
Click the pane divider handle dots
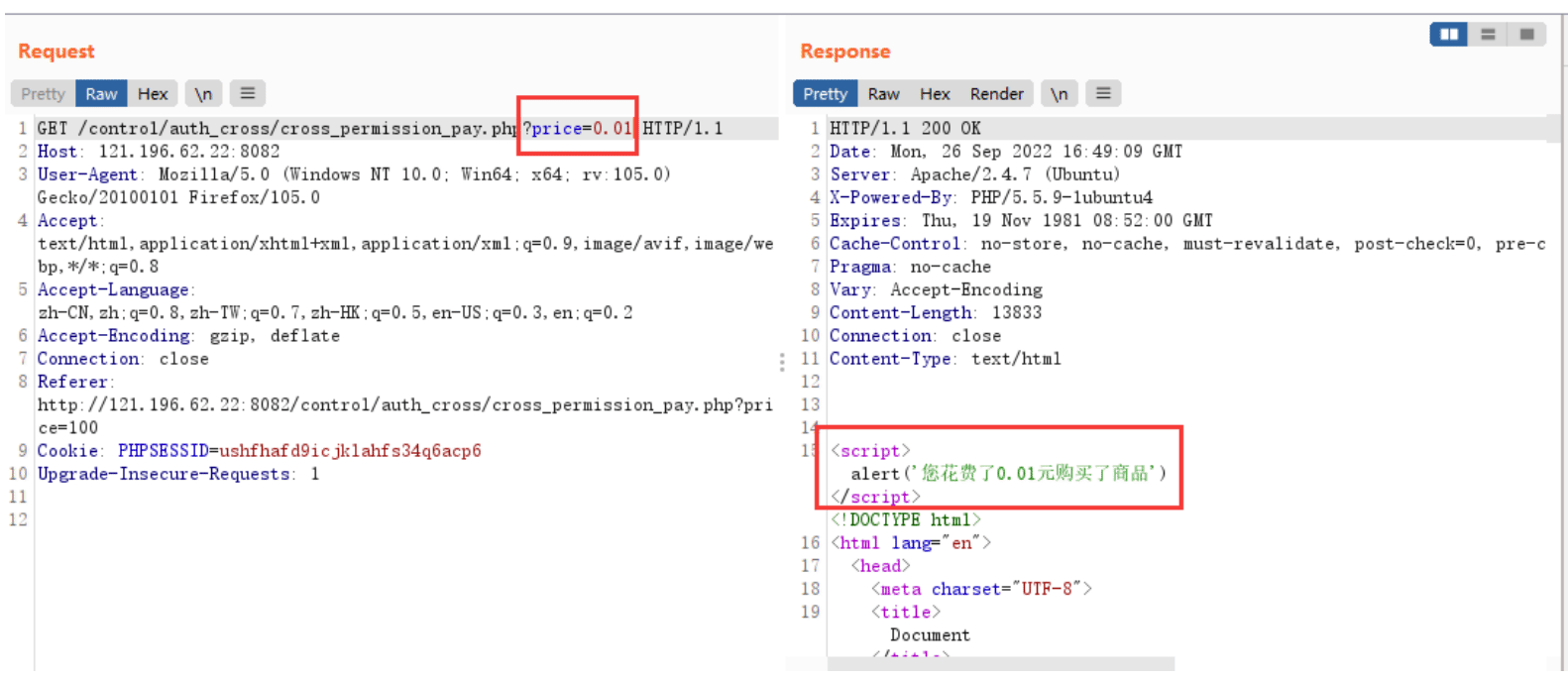(x=782, y=363)
